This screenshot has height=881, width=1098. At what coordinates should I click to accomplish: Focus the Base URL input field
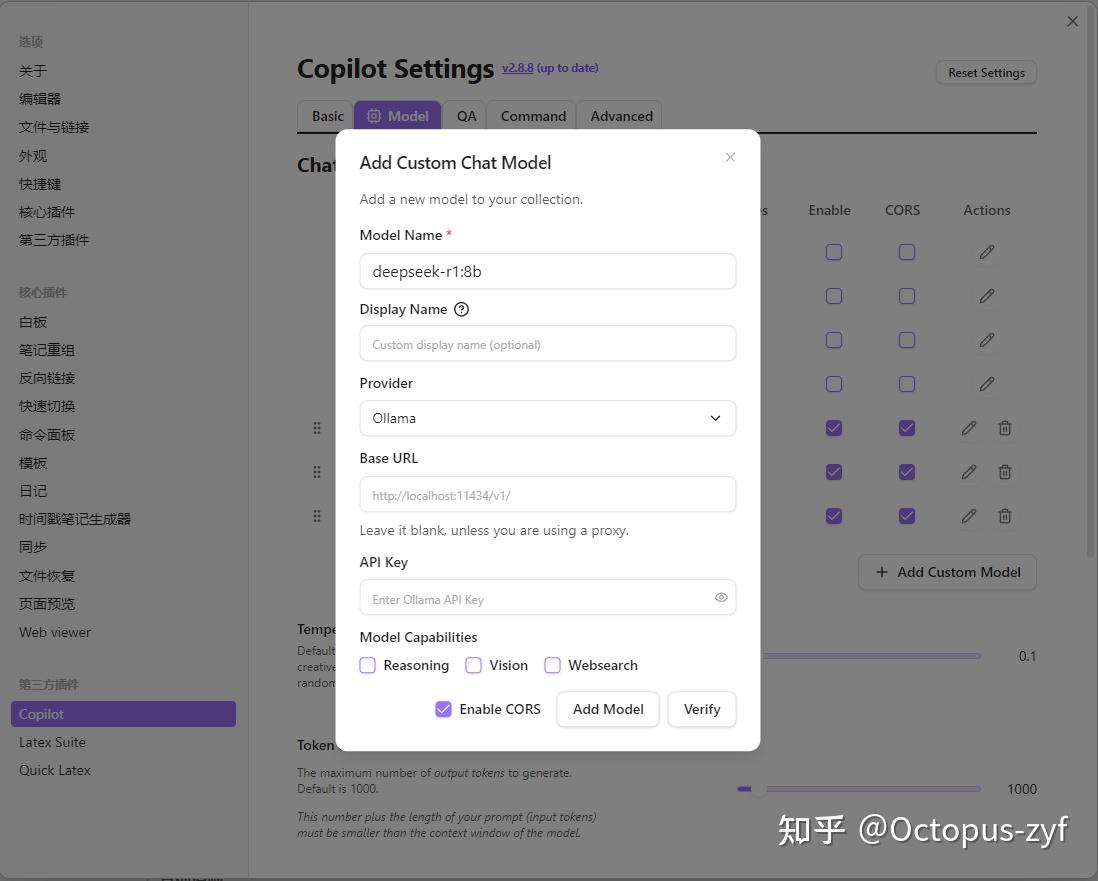point(547,495)
